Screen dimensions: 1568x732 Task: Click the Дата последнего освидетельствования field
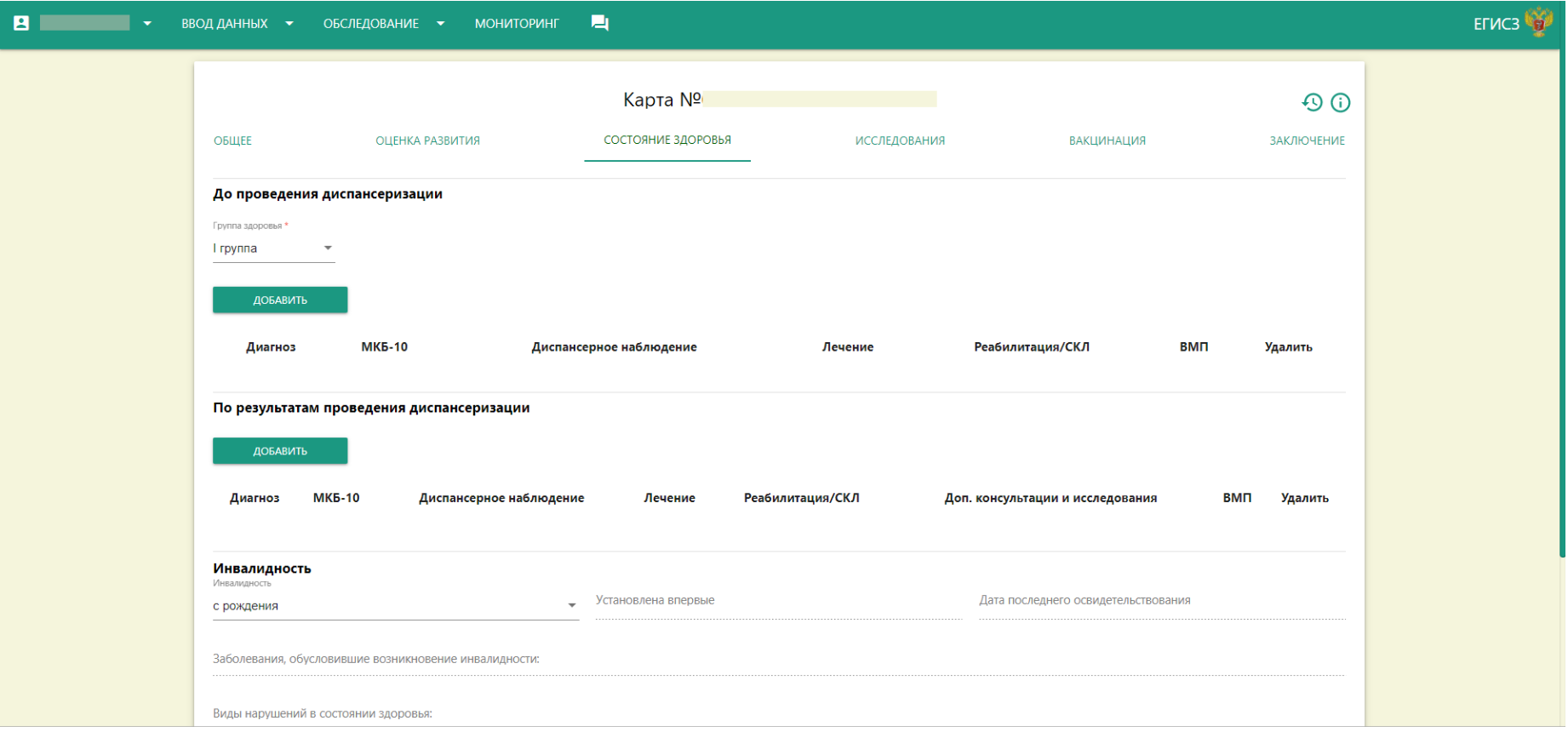click(x=1162, y=603)
